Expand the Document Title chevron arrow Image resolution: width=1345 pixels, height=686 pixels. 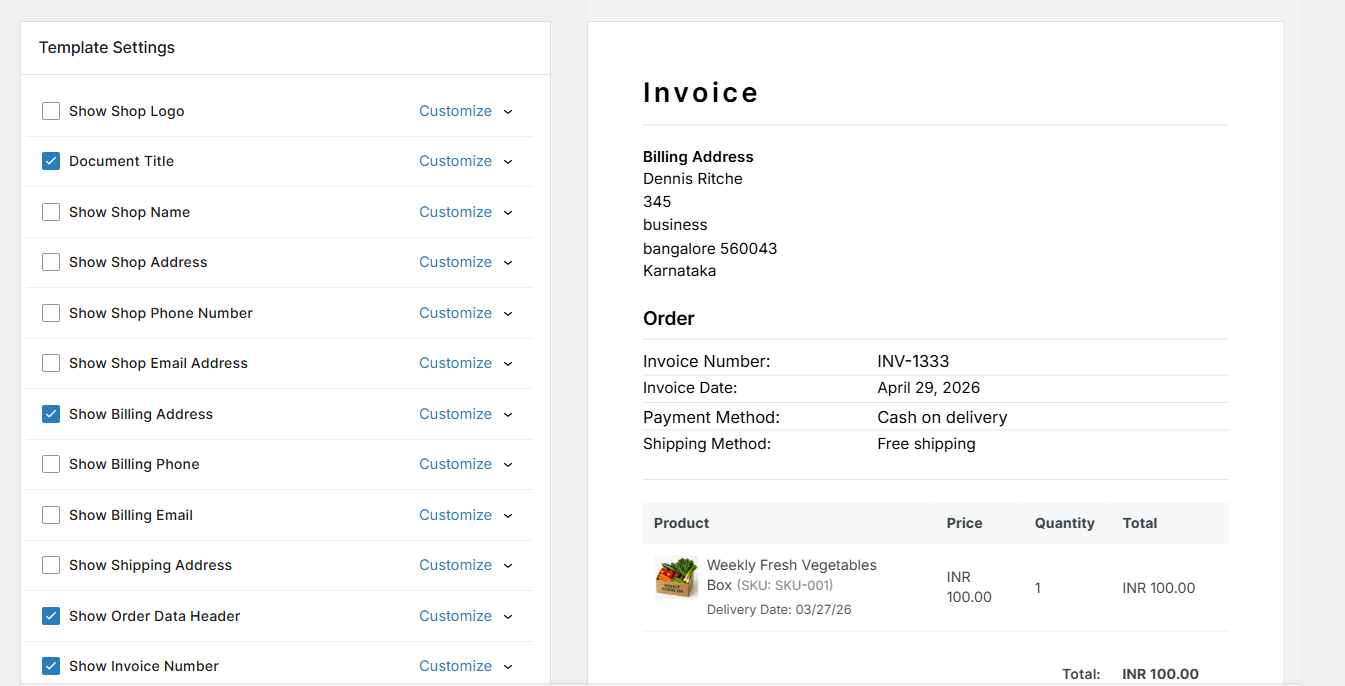pyautogui.click(x=508, y=162)
